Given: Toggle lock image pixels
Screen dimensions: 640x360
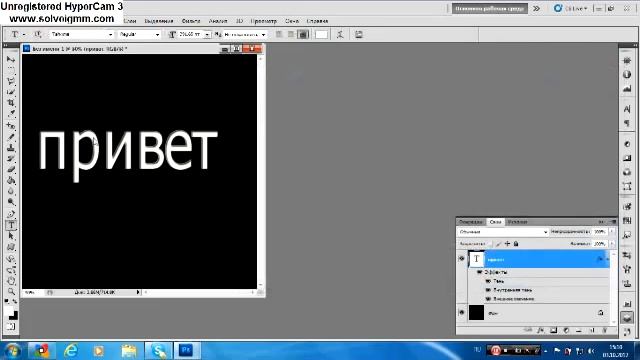Looking at the screenshot, I should coord(498,244).
